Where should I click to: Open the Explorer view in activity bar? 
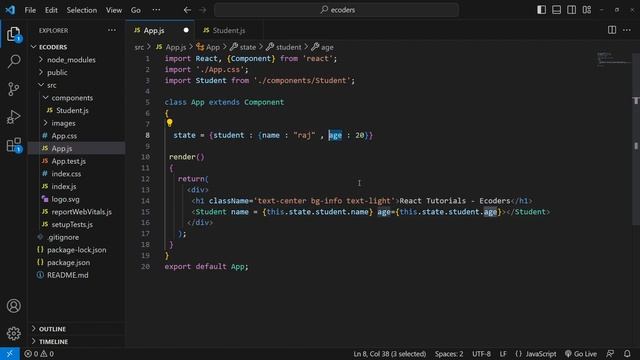(13, 34)
